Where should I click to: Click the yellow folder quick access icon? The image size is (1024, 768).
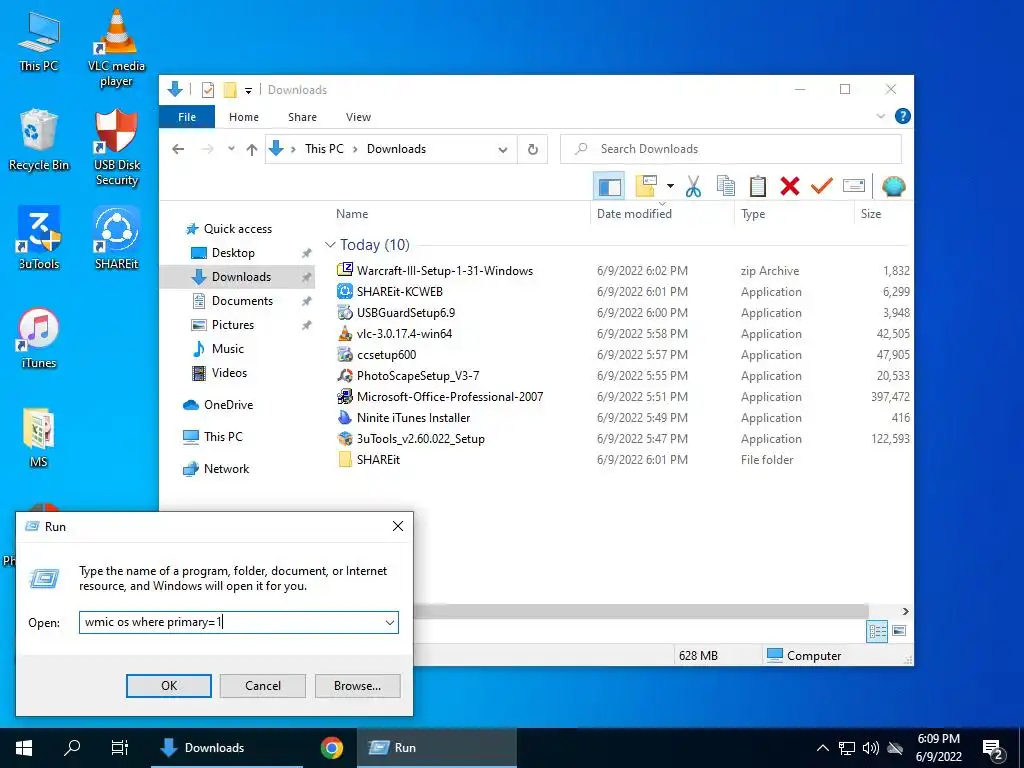pos(230,89)
